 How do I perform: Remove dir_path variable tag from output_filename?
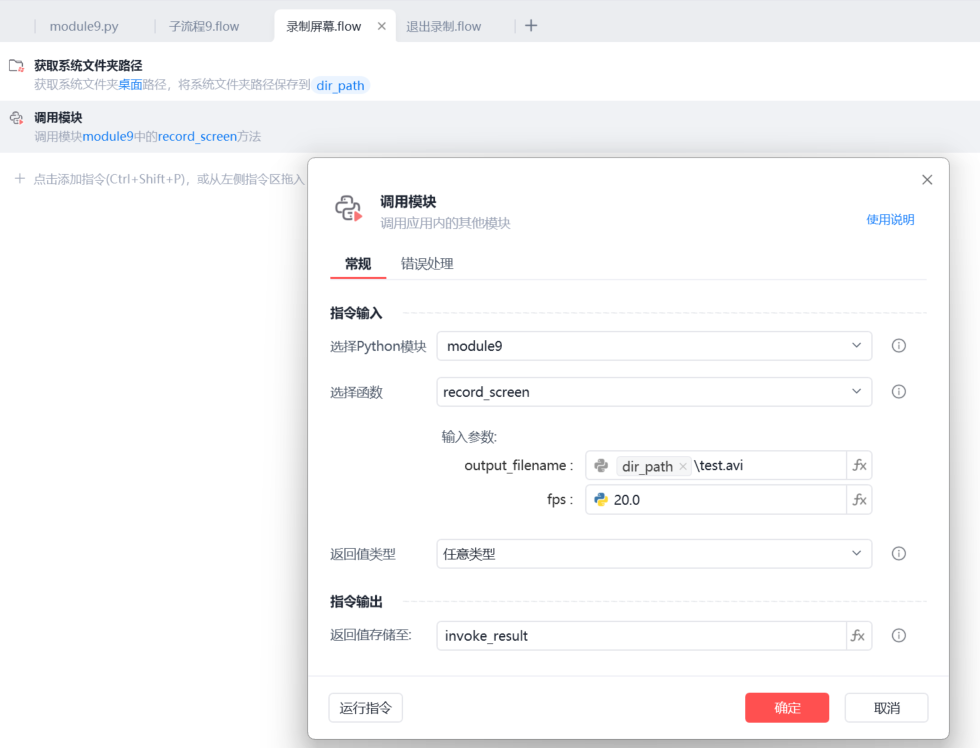pos(683,467)
